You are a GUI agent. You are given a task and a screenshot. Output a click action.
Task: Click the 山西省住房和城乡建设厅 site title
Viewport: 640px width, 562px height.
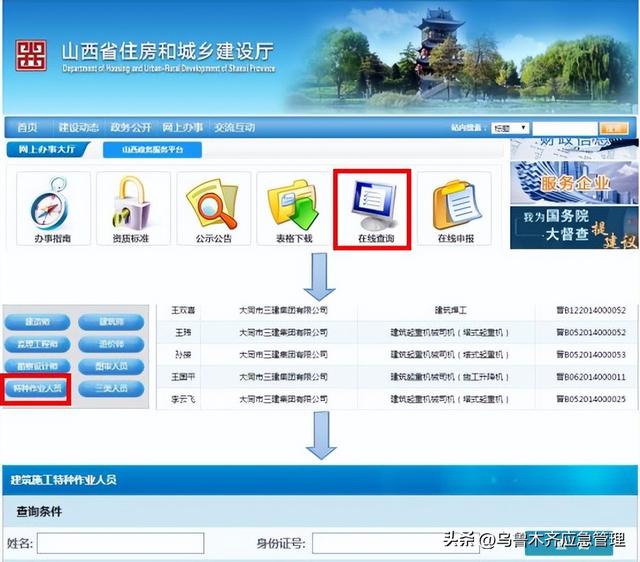tap(167, 52)
